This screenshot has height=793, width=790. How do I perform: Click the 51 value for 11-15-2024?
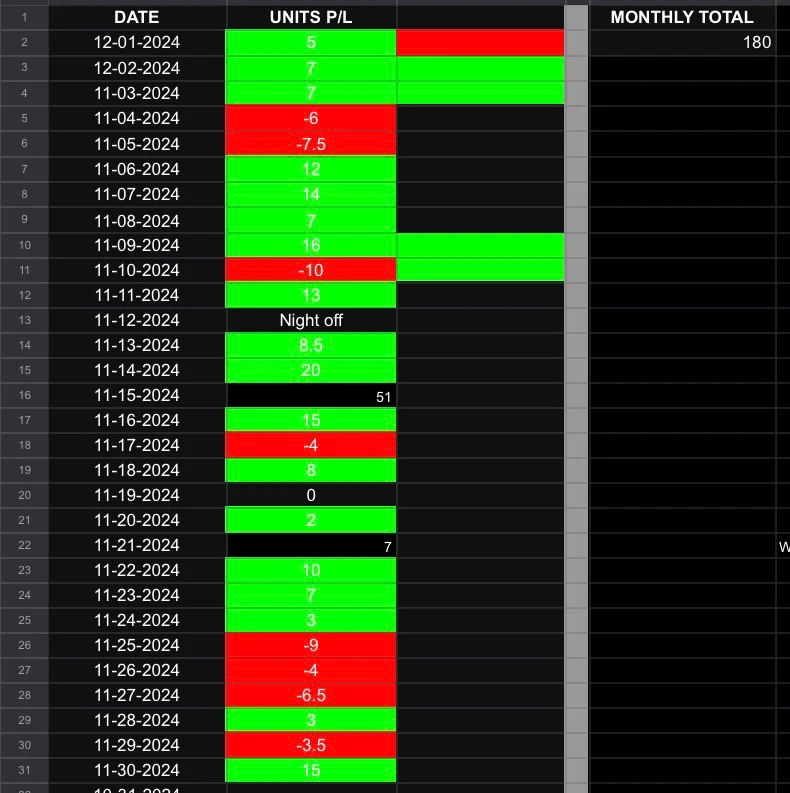[311, 395]
